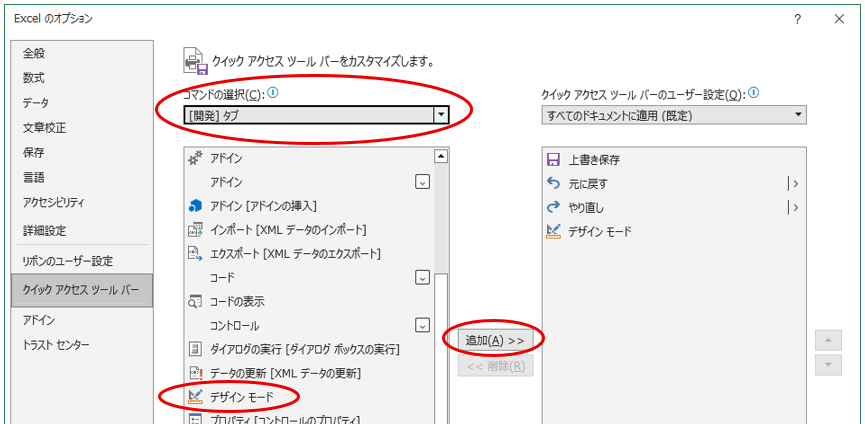
Task: Click info icon next to ユーザー設定 label
Action: pos(755,93)
